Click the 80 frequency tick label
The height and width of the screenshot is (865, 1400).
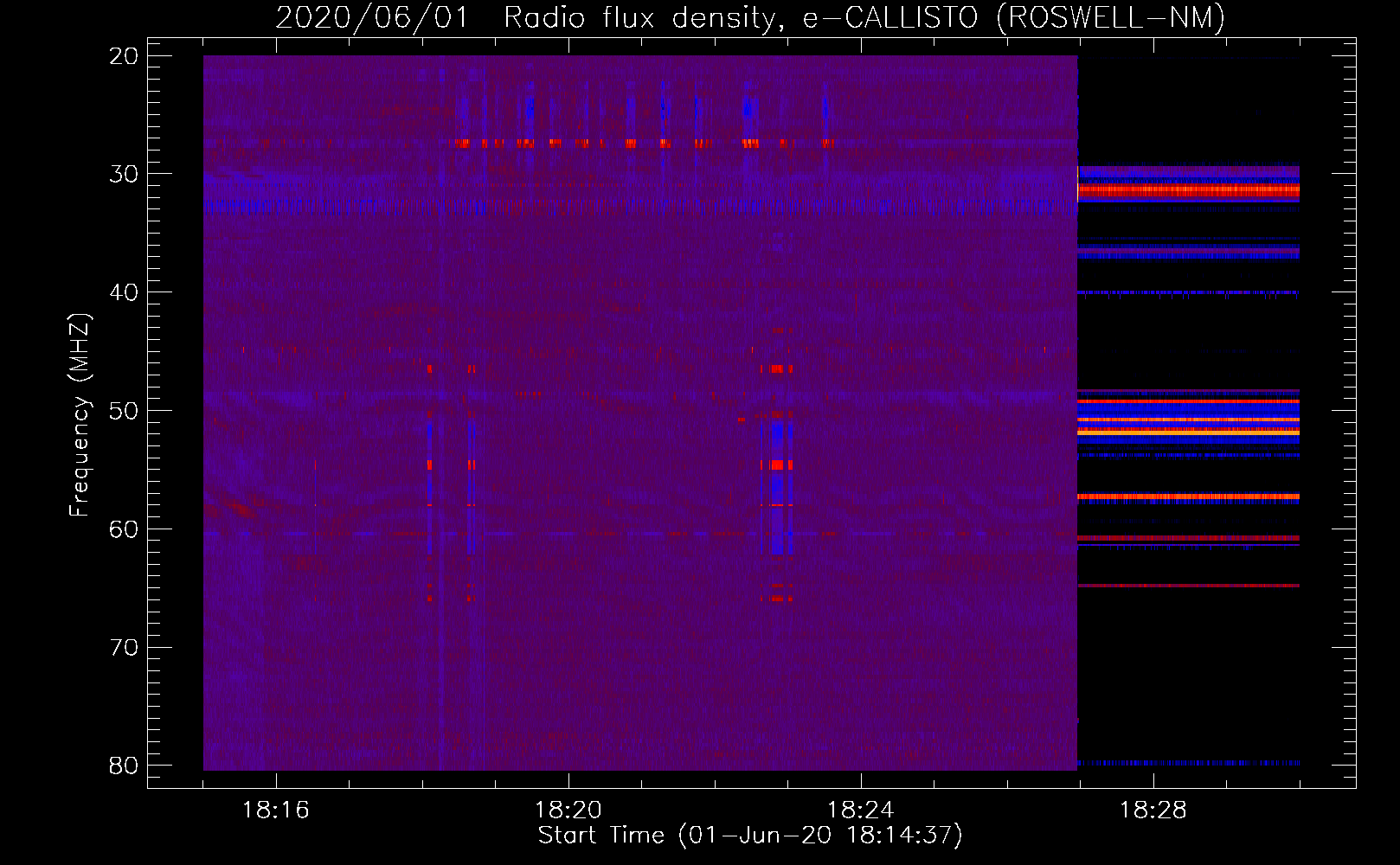(125, 766)
